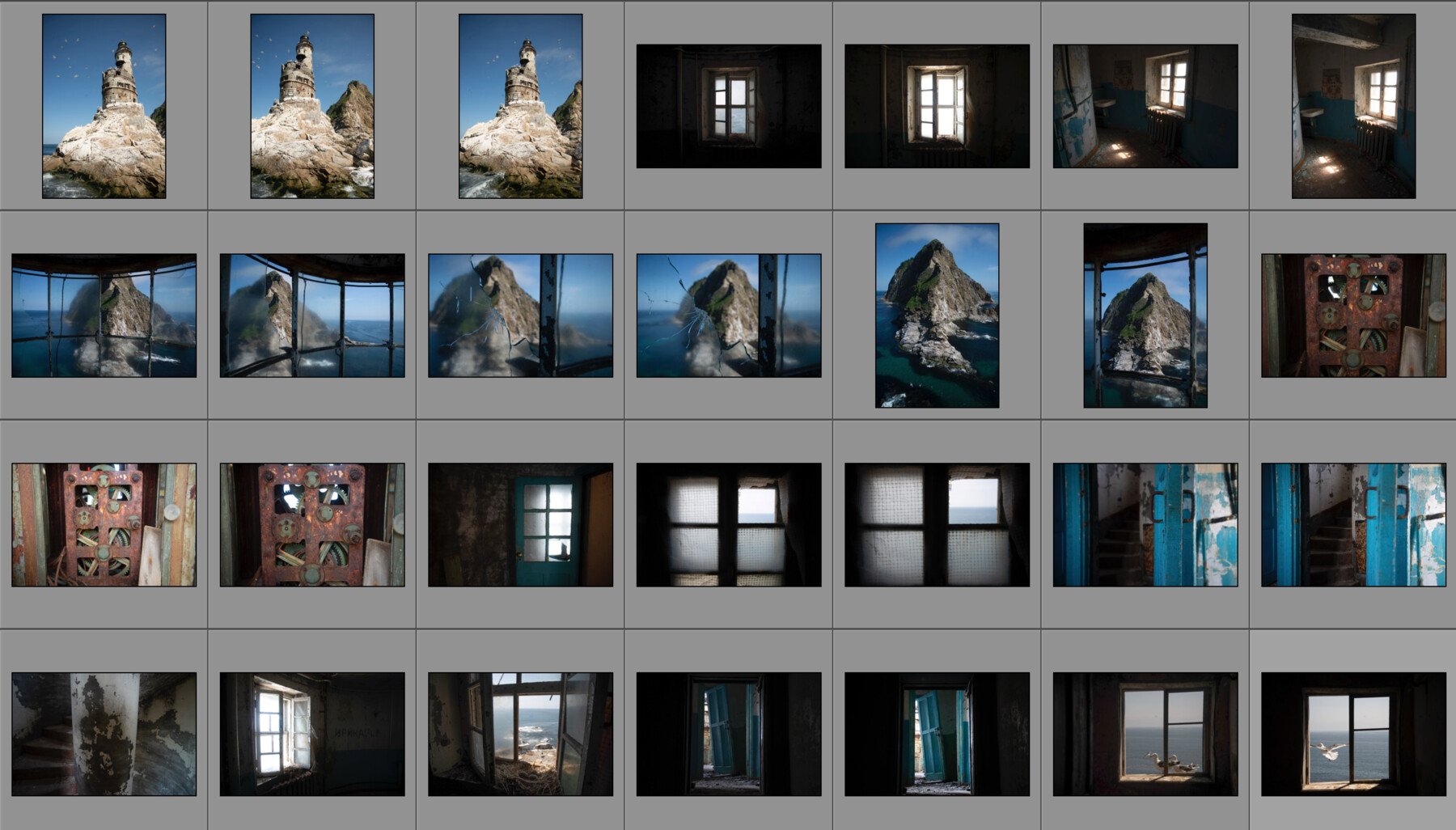Select window photo with gulls sitting on sill

pyautogui.click(x=1145, y=734)
